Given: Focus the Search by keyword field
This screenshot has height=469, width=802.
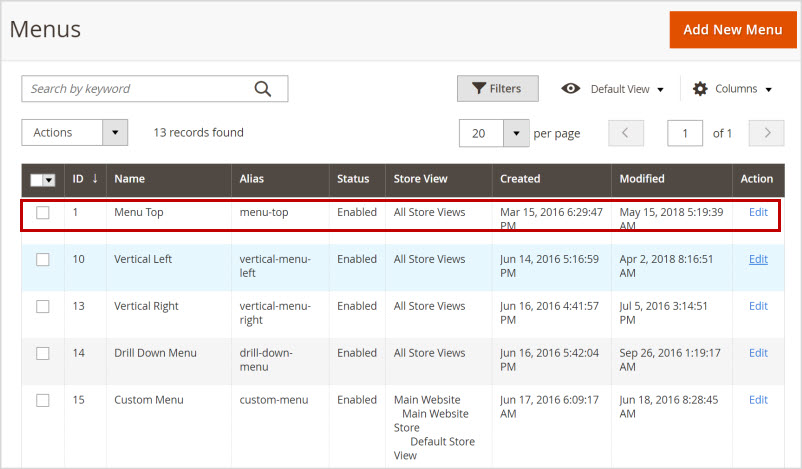Looking at the screenshot, I should click(138, 89).
